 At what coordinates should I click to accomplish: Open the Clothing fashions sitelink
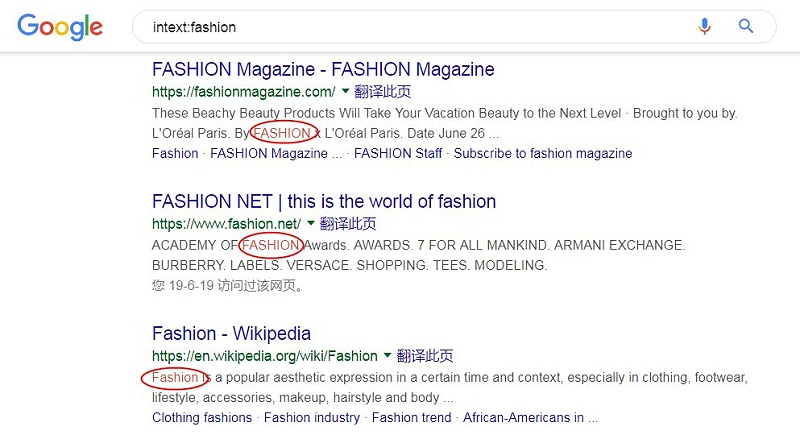click(202, 418)
